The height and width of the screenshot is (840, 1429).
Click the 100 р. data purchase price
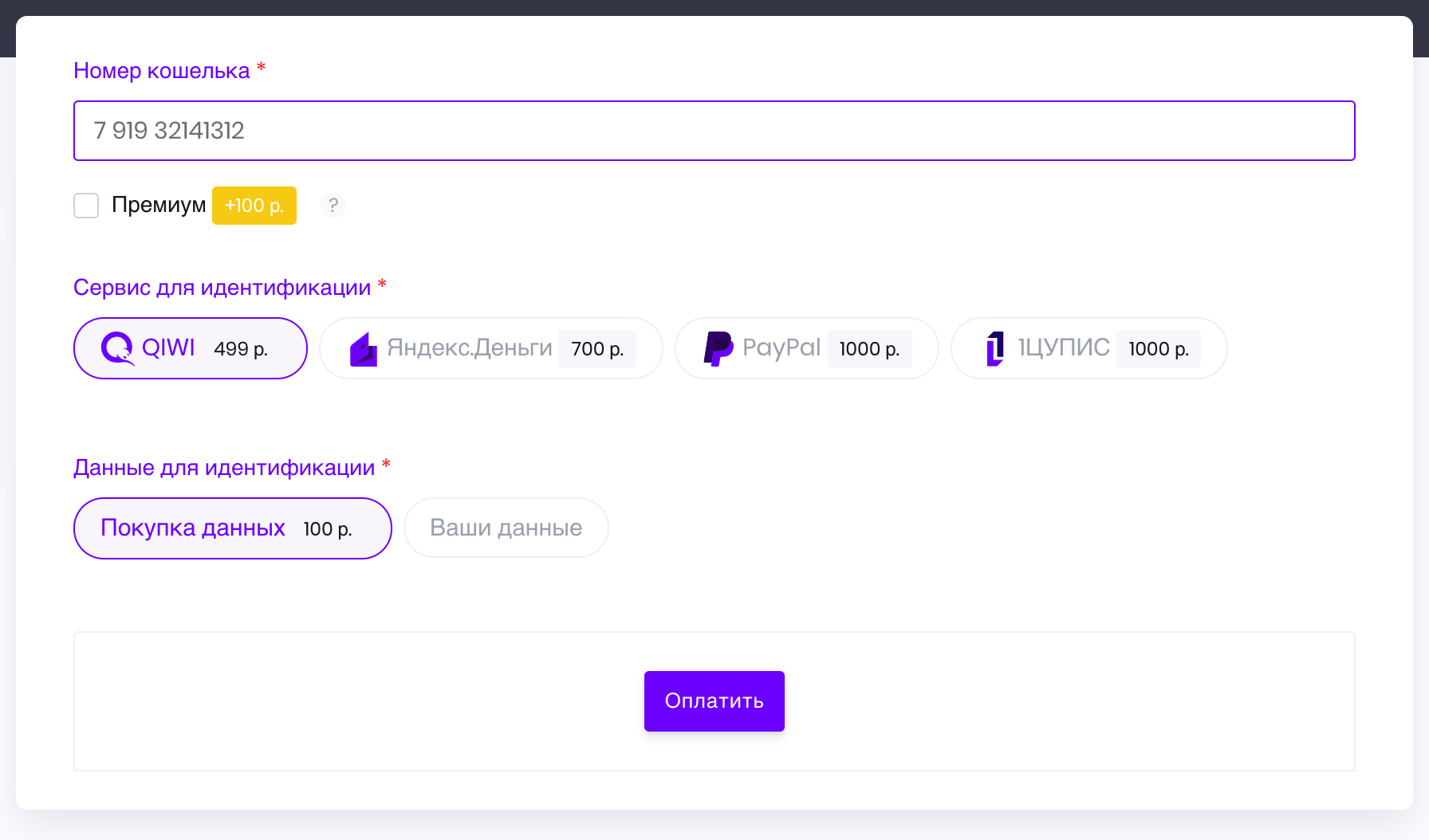pos(328,529)
